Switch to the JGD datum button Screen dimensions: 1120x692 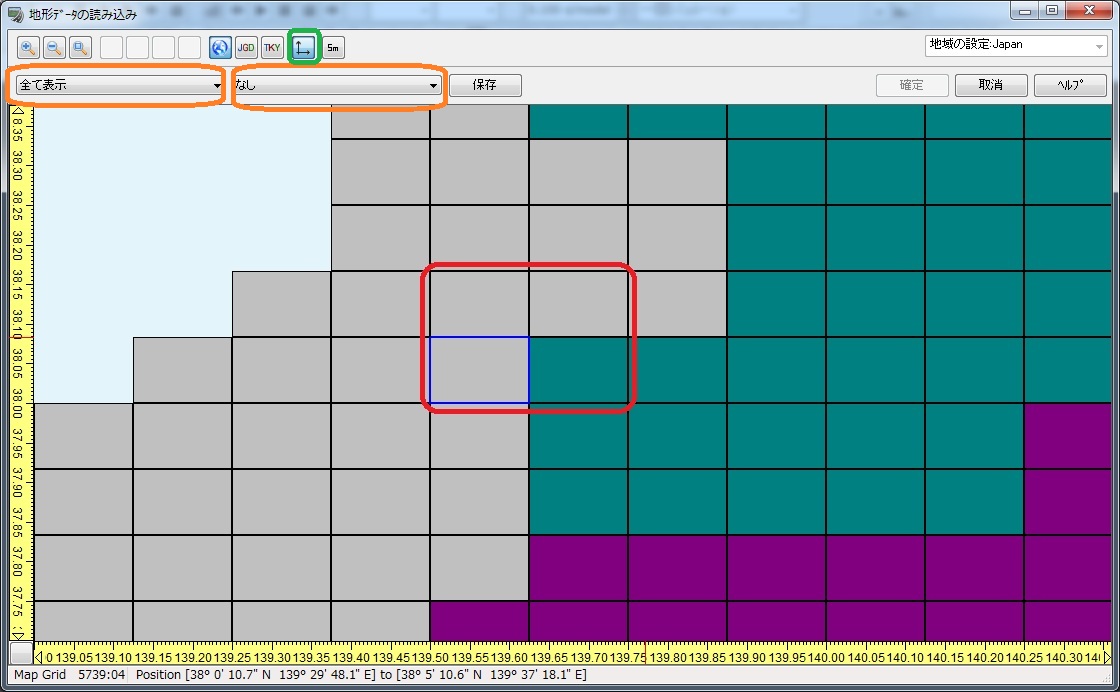tap(246, 48)
